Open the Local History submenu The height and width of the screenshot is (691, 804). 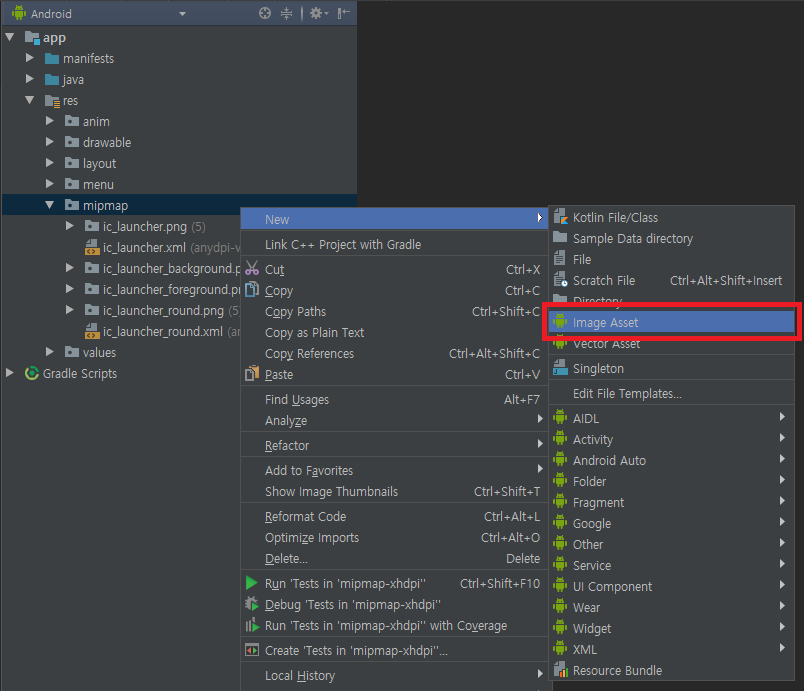[394, 676]
